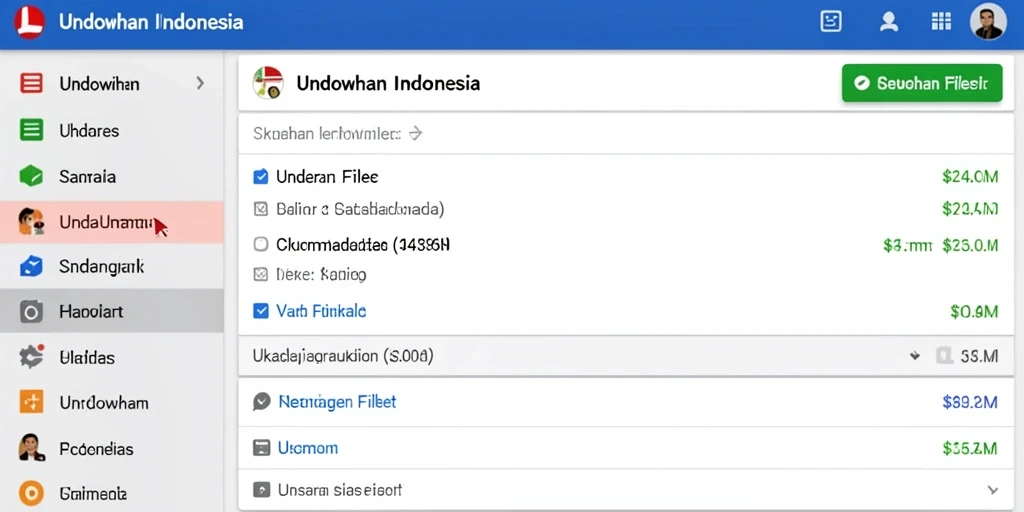Image resolution: width=1024 pixels, height=512 pixels.
Task: Click the gray icon beside 3S.M value
Action: tap(944, 356)
